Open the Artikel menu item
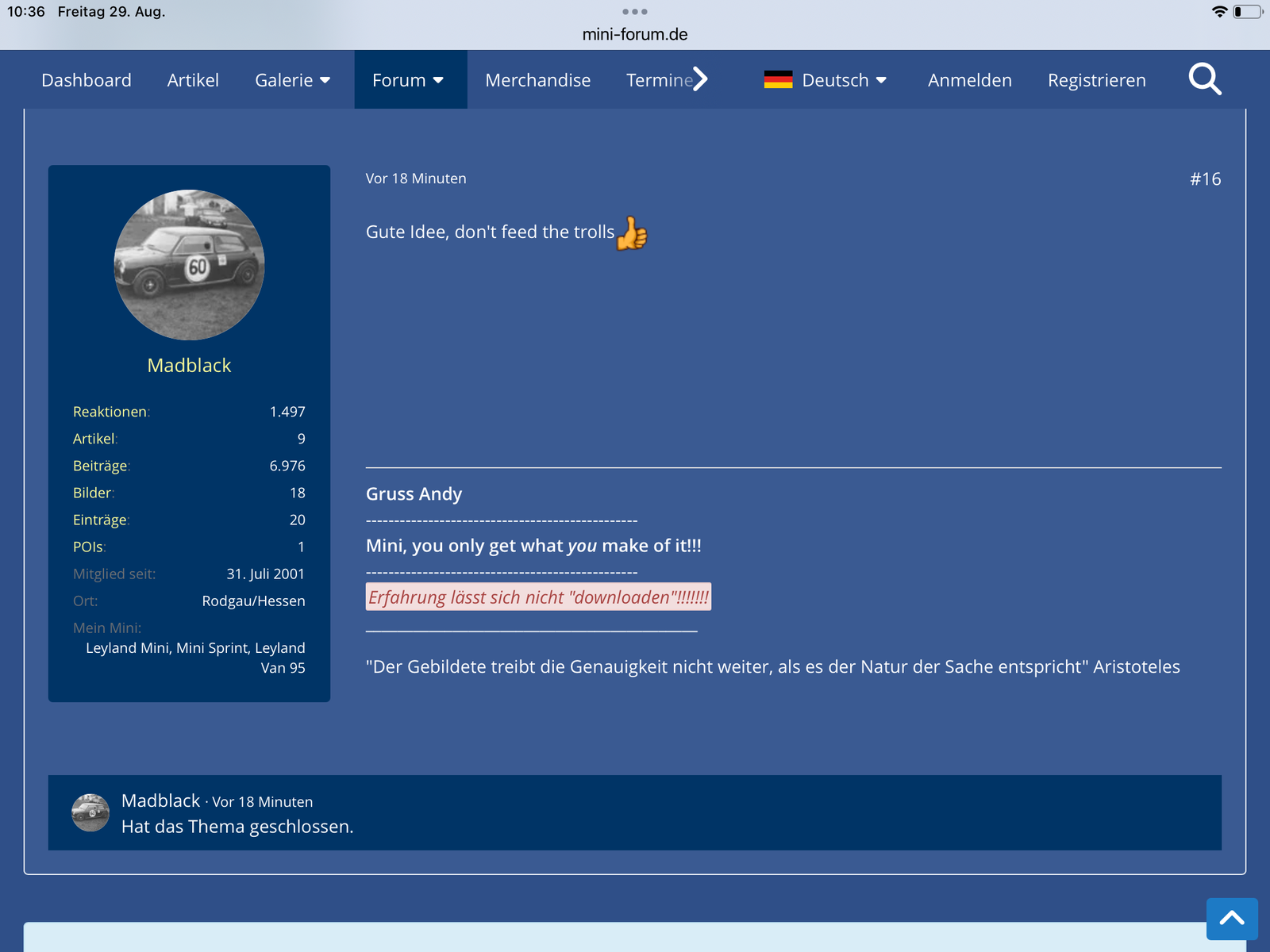 pyautogui.click(x=193, y=80)
